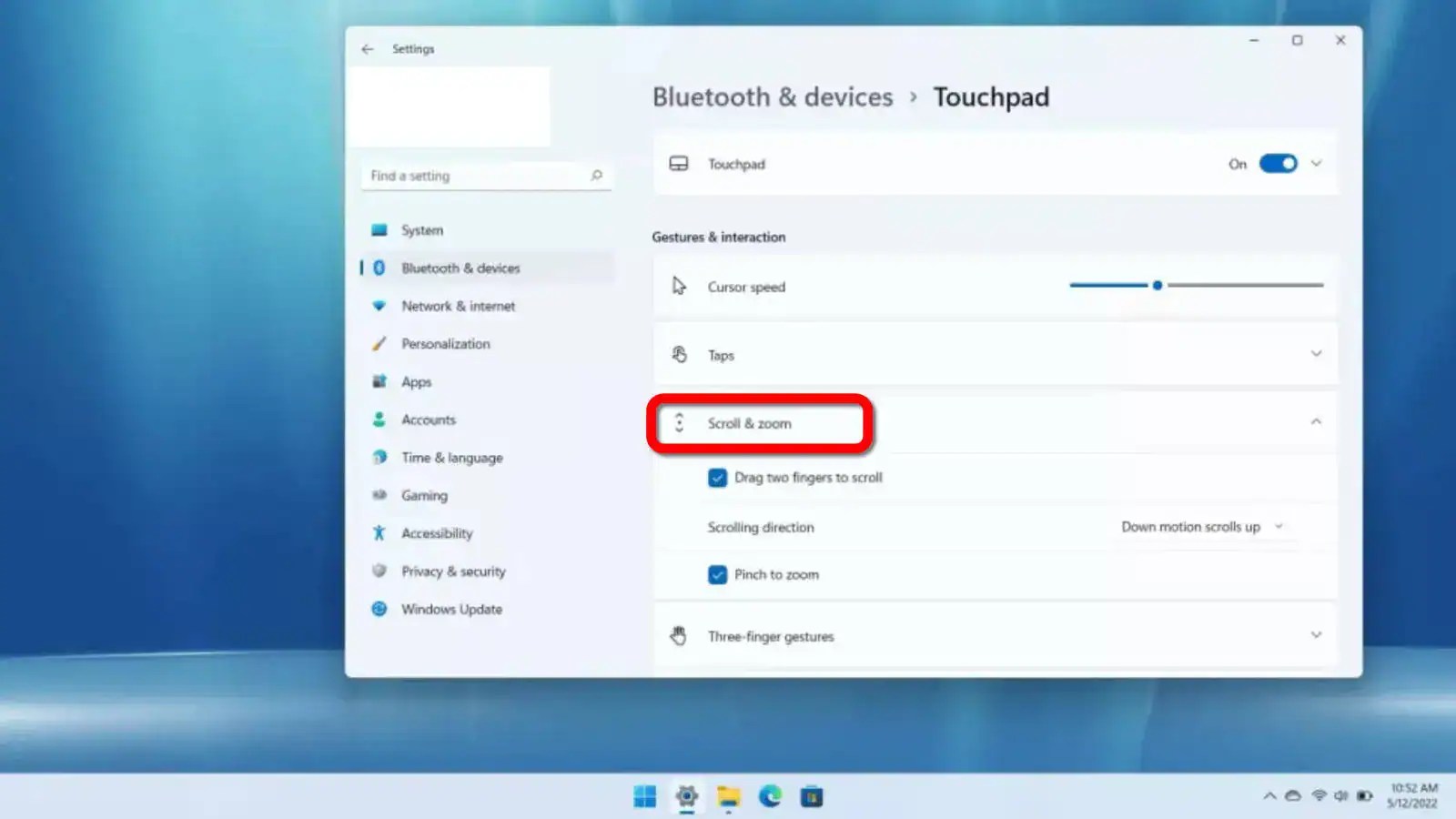Disable Pinch to zoom
The image size is (1456, 819).
718,574
